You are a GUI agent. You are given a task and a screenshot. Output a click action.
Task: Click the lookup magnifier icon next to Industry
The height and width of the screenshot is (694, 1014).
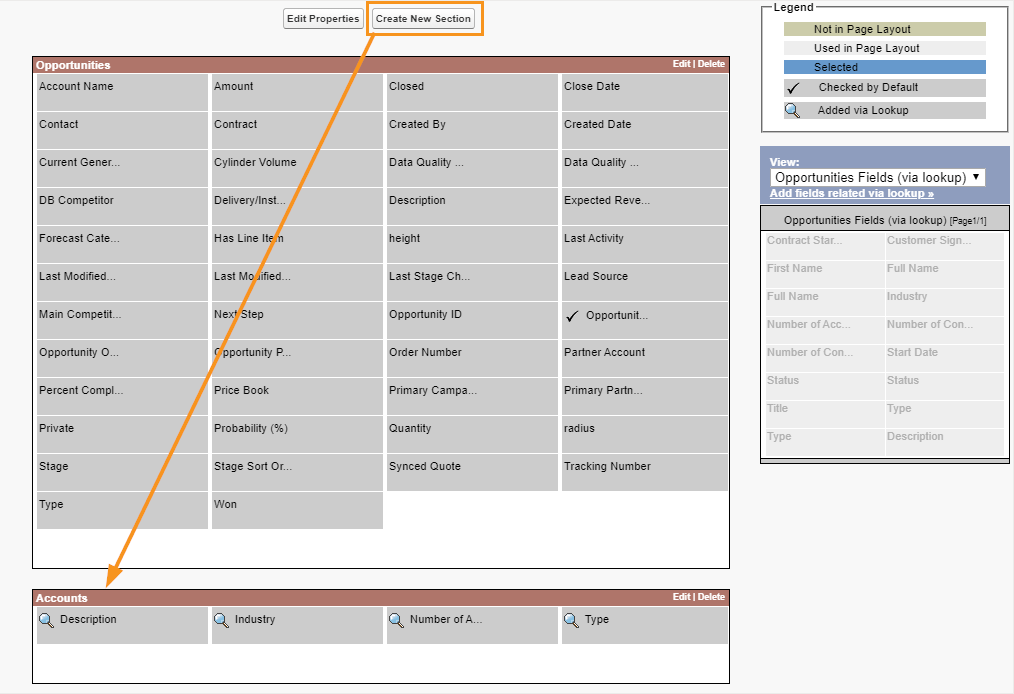(221, 620)
